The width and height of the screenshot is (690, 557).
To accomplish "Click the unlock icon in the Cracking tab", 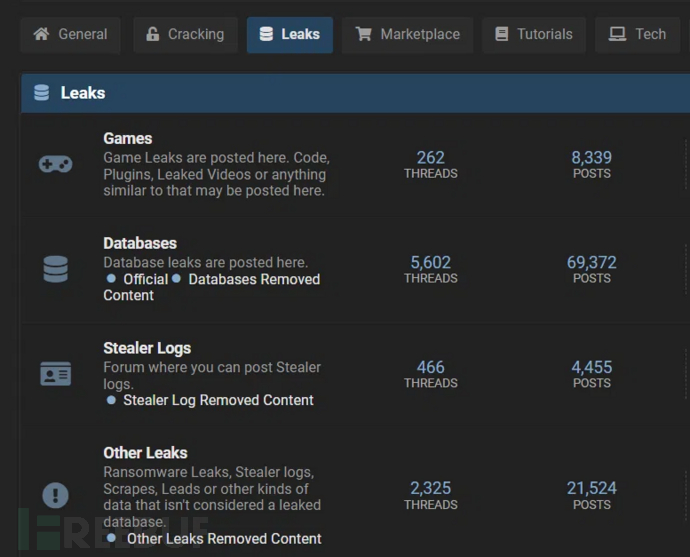I will point(153,34).
